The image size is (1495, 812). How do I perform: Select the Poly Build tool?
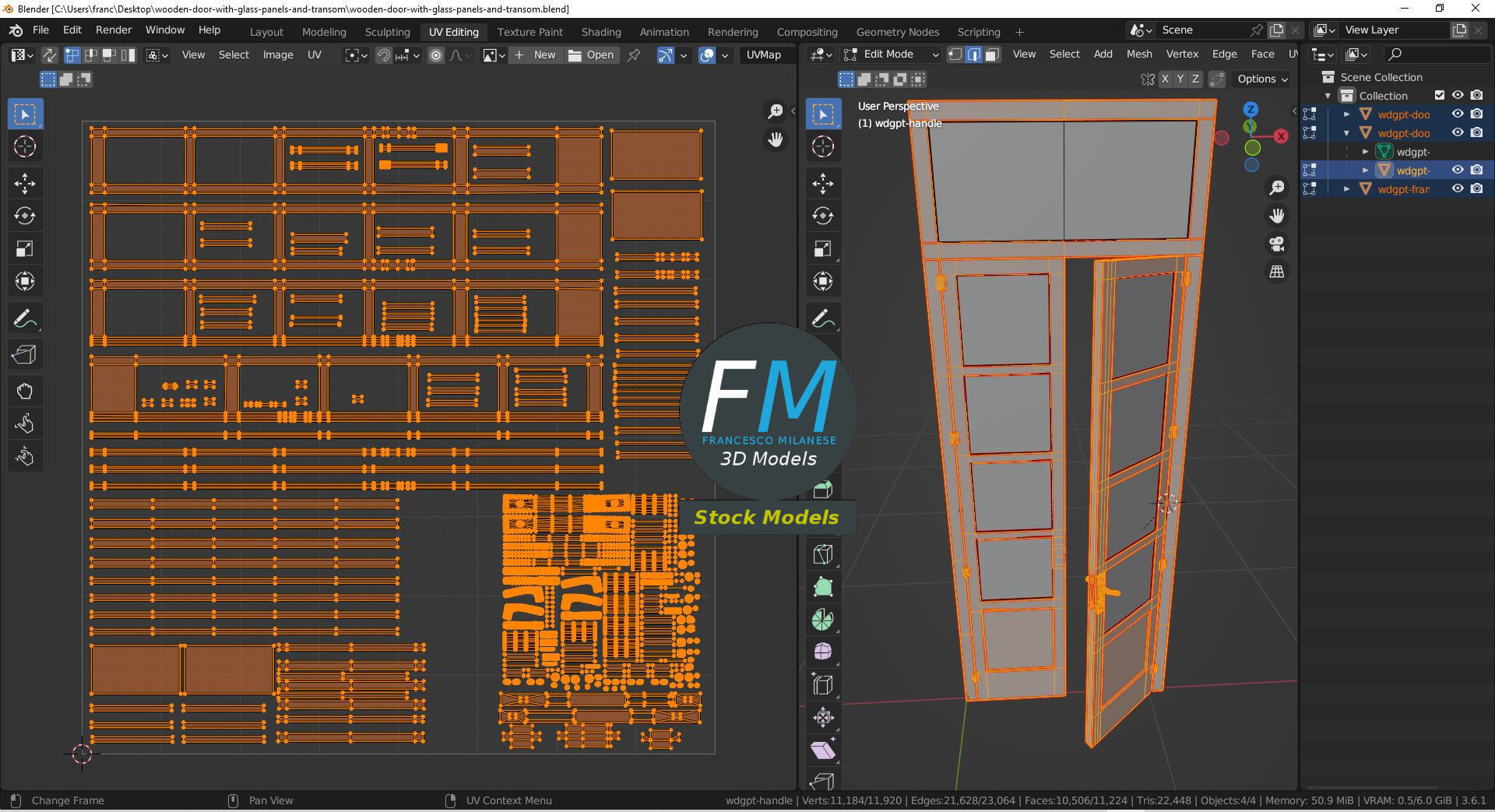(823, 587)
